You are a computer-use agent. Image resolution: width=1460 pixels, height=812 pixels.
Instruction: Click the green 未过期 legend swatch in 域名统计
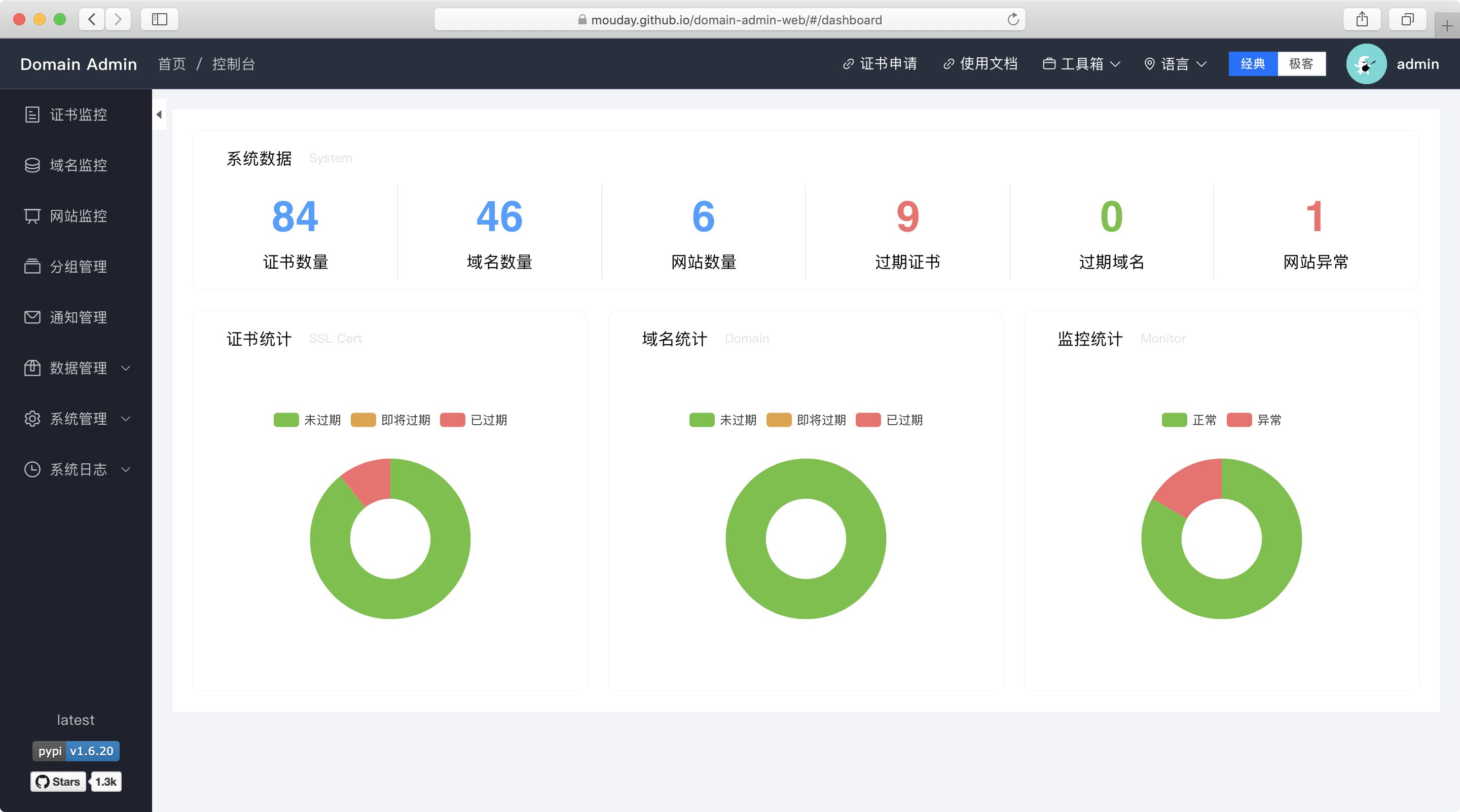click(701, 420)
